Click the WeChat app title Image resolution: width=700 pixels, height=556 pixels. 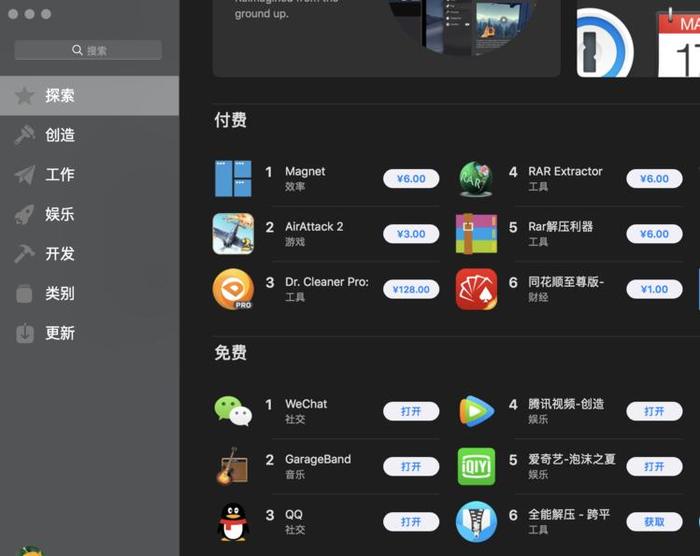[x=306, y=404]
